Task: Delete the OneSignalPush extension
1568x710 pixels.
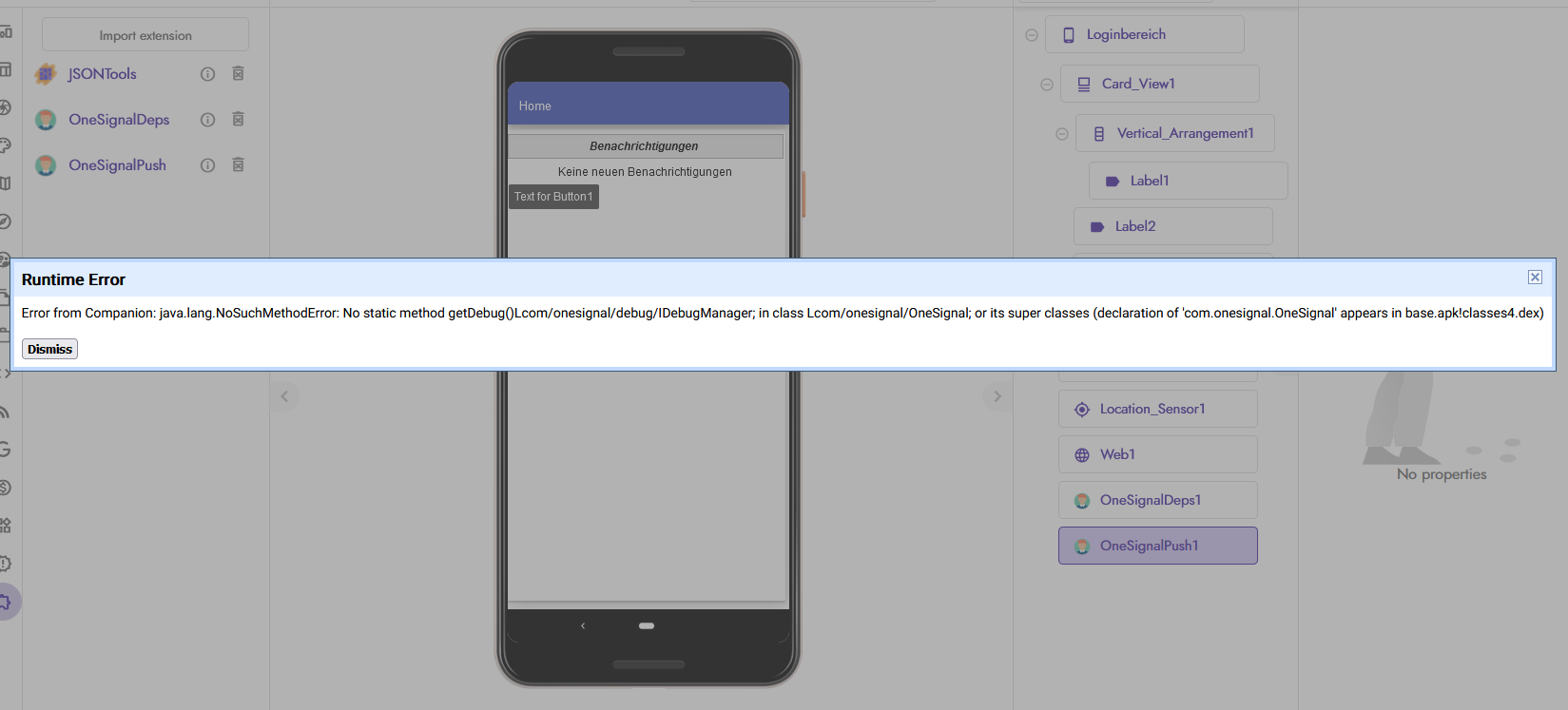Action: (x=239, y=164)
